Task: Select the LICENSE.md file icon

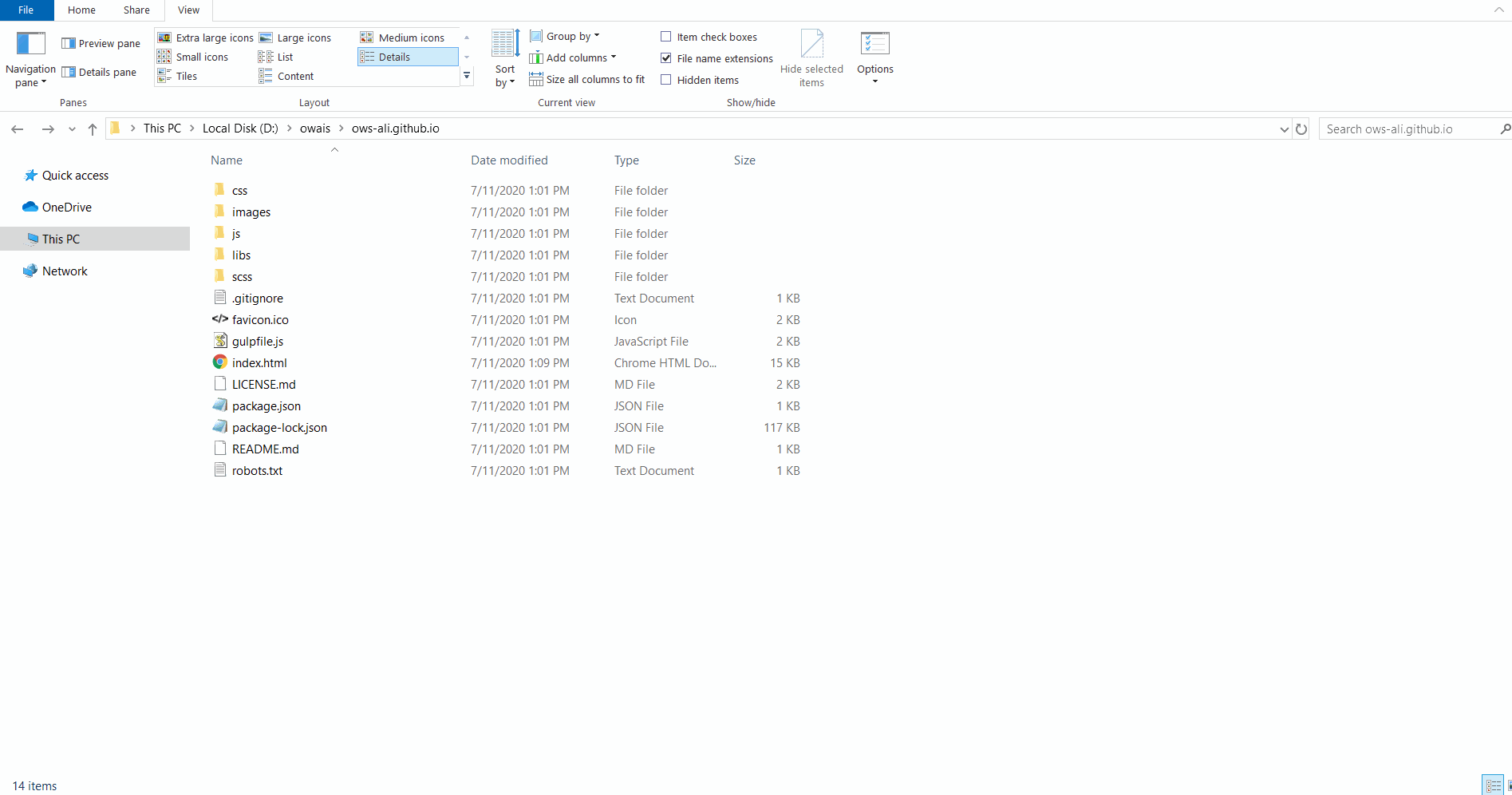Action: click(220, 384)
